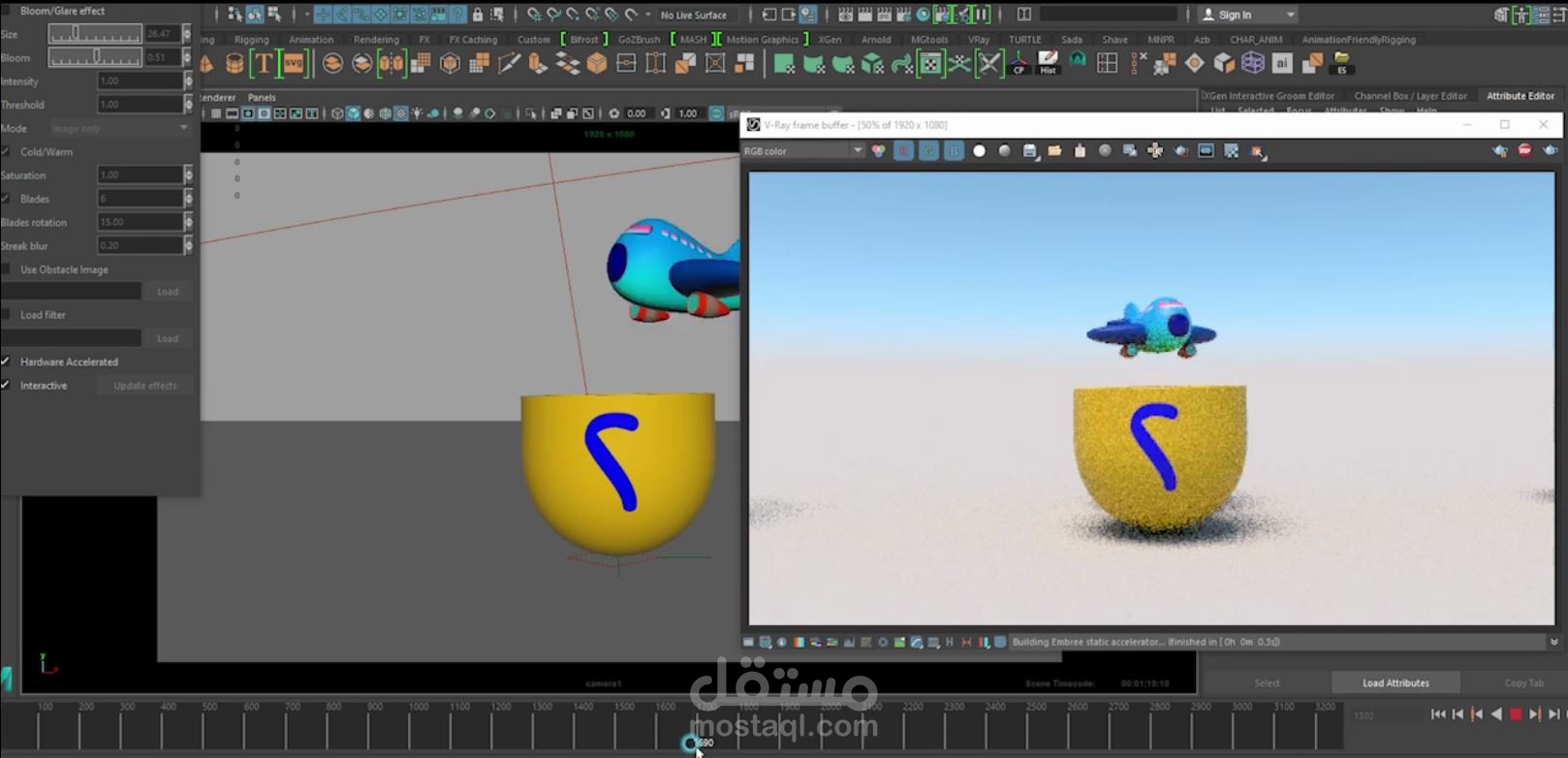Switch to the Animation shelf tab
This screenshot has height=758, width=1568.
[311, 40]
